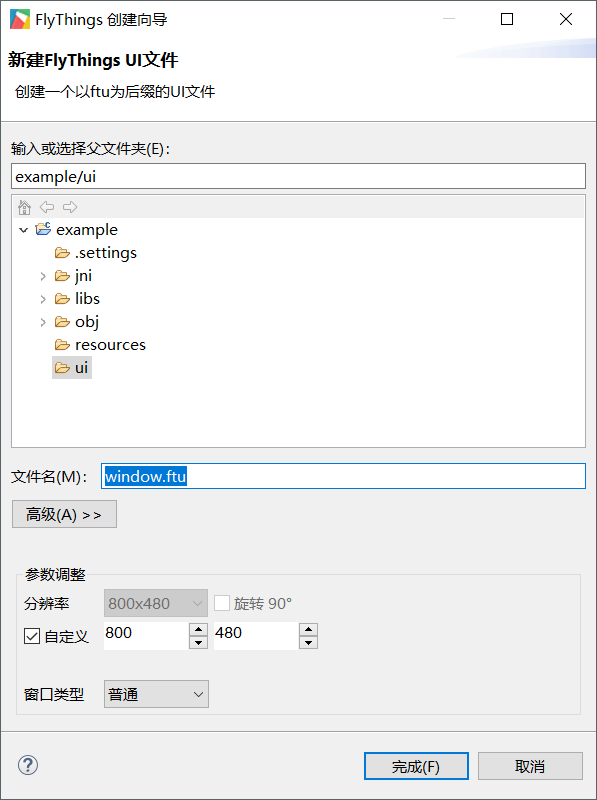597x800 pixels.
Task: Open the 窗口类型 普通 dropdown
Action: (x=156, y=694)
